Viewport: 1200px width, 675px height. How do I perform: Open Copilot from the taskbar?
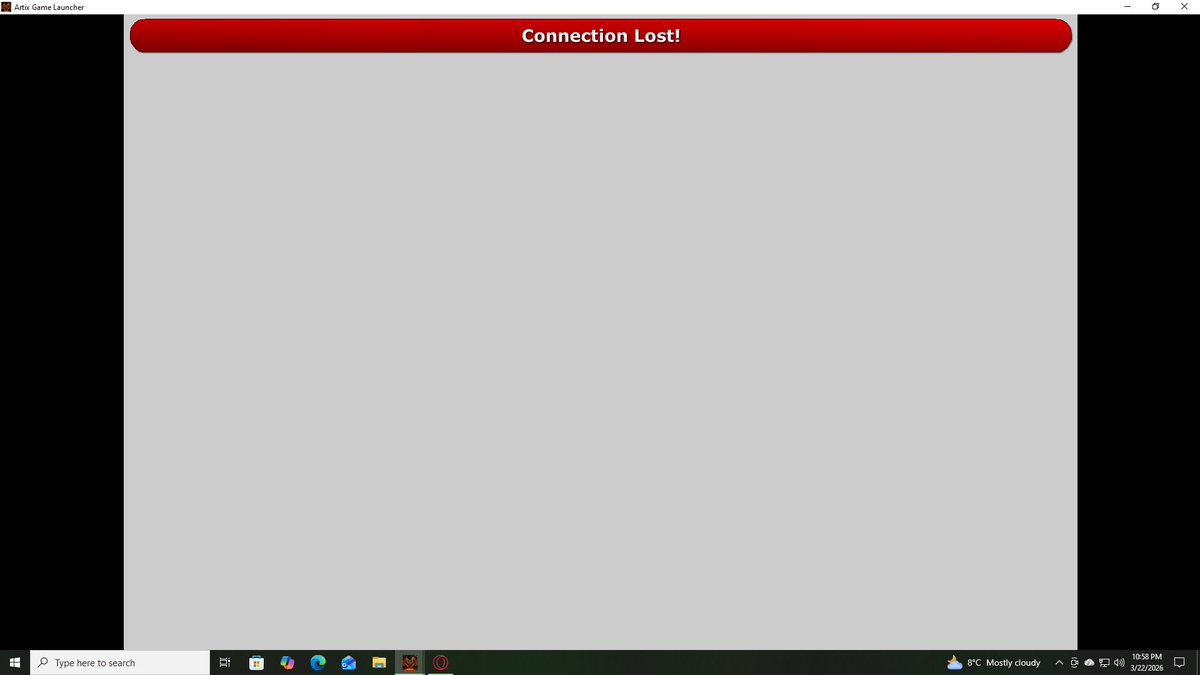pos(287,662)
